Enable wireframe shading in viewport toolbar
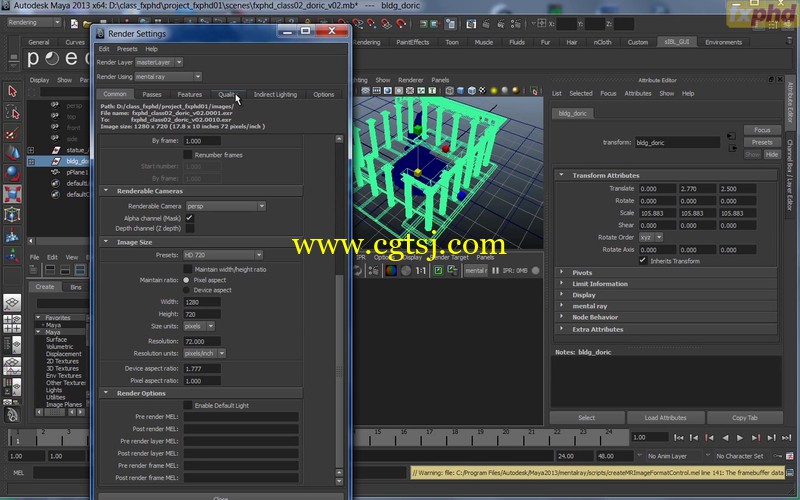This screenshot has height=500, width=800. click(x=449, y=91)
